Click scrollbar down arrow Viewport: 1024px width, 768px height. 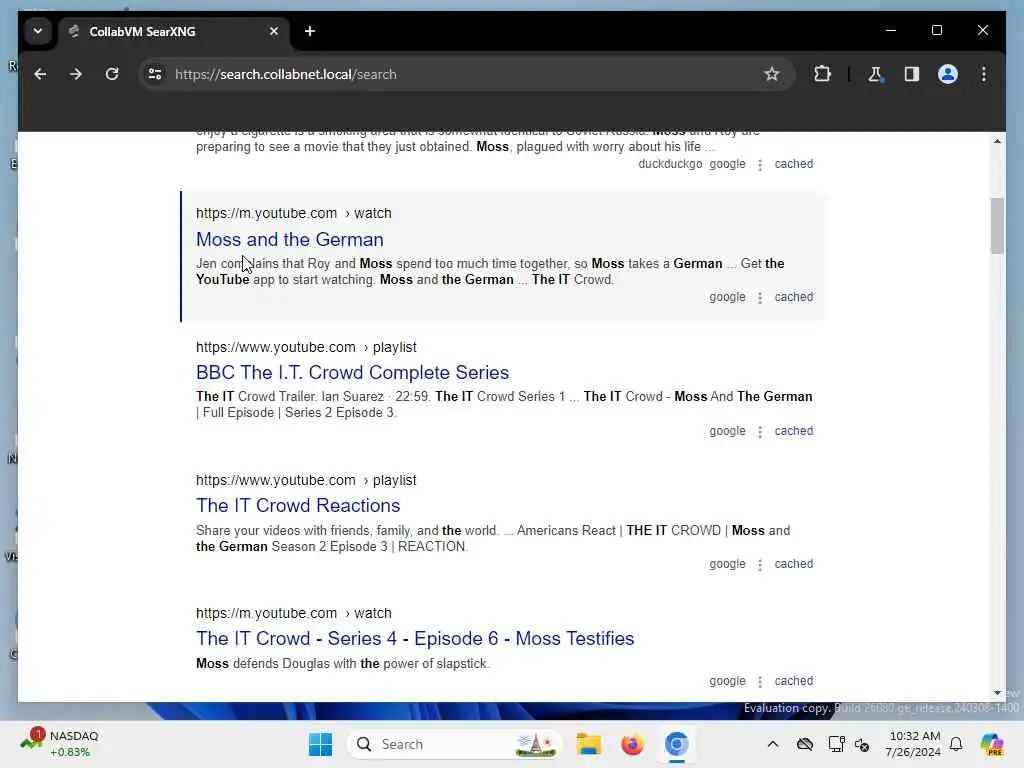tap(997, 693)
